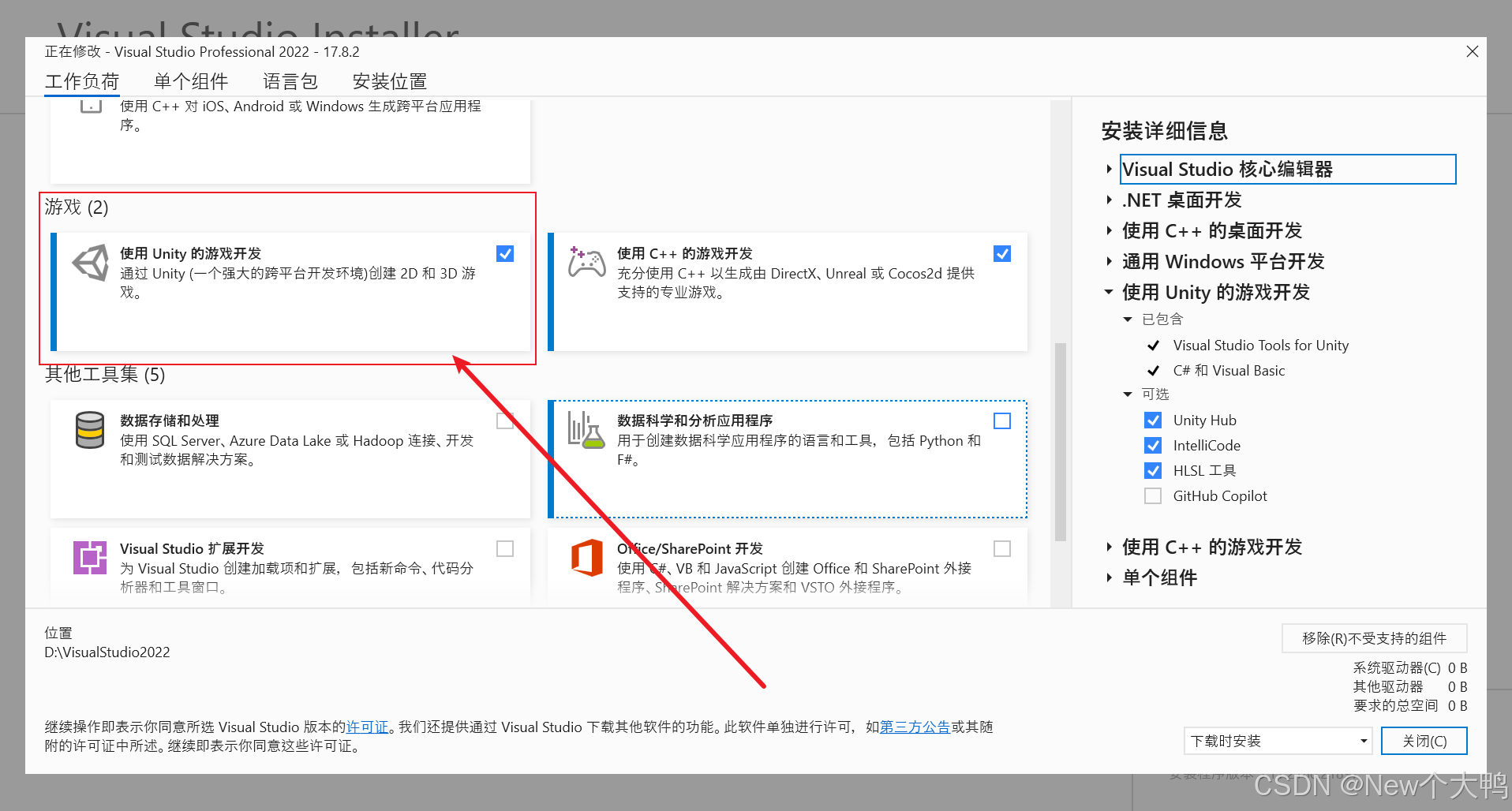This screenshot has width=1512, height=811.
Task: Click the Unity game development workload icon
Action: point(91,263)
